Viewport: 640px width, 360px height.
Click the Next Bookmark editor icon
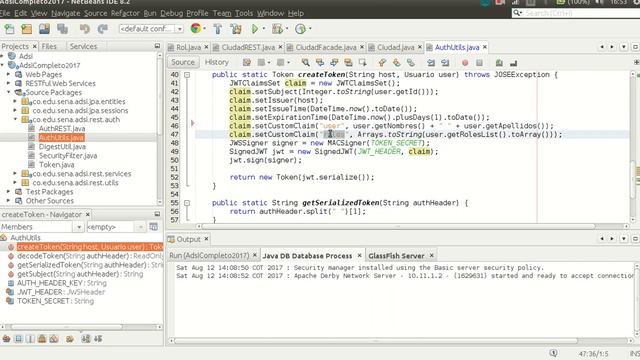pyautogui.click(x=396, y=62)
